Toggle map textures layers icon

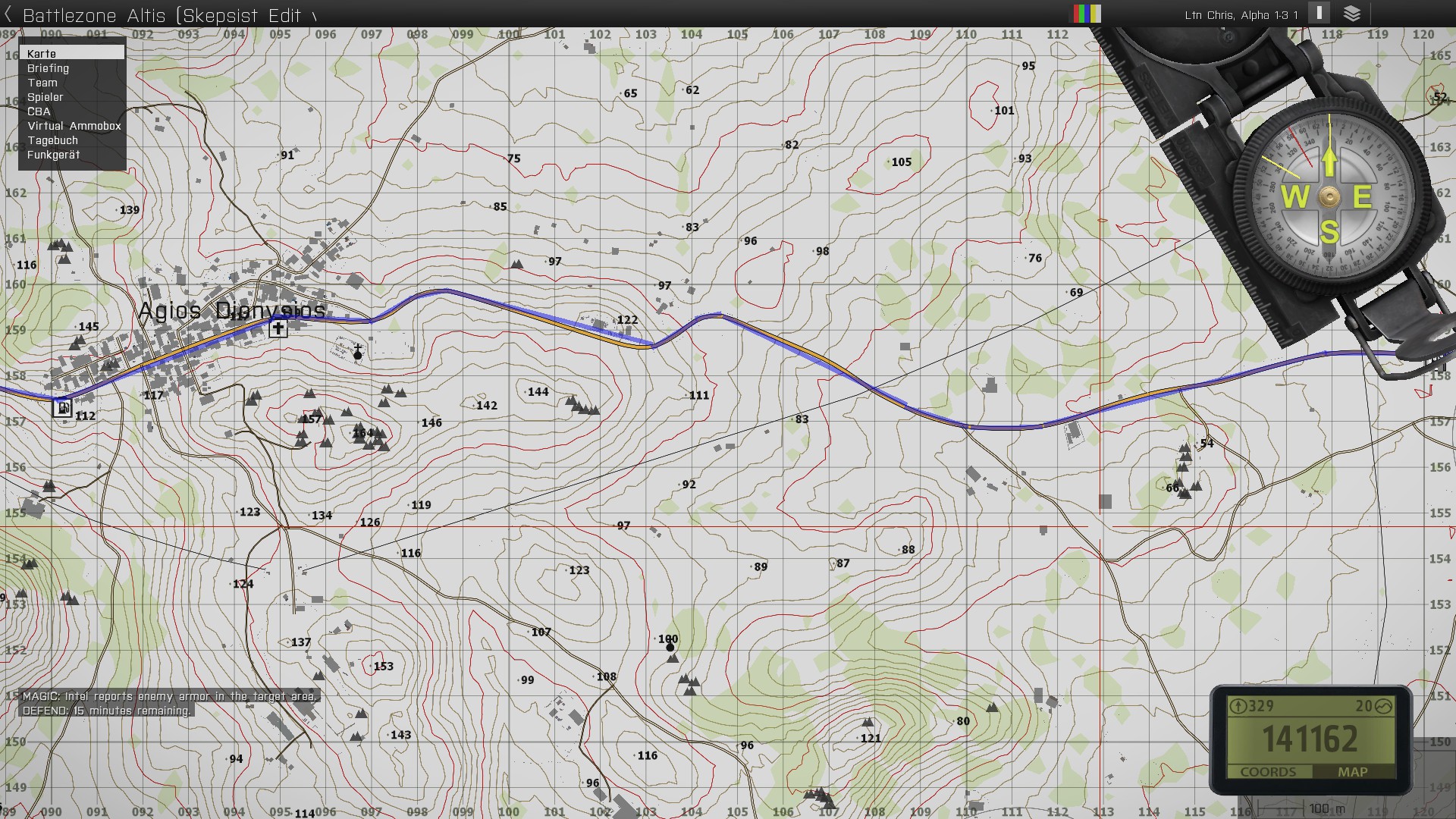[1352, 14]
